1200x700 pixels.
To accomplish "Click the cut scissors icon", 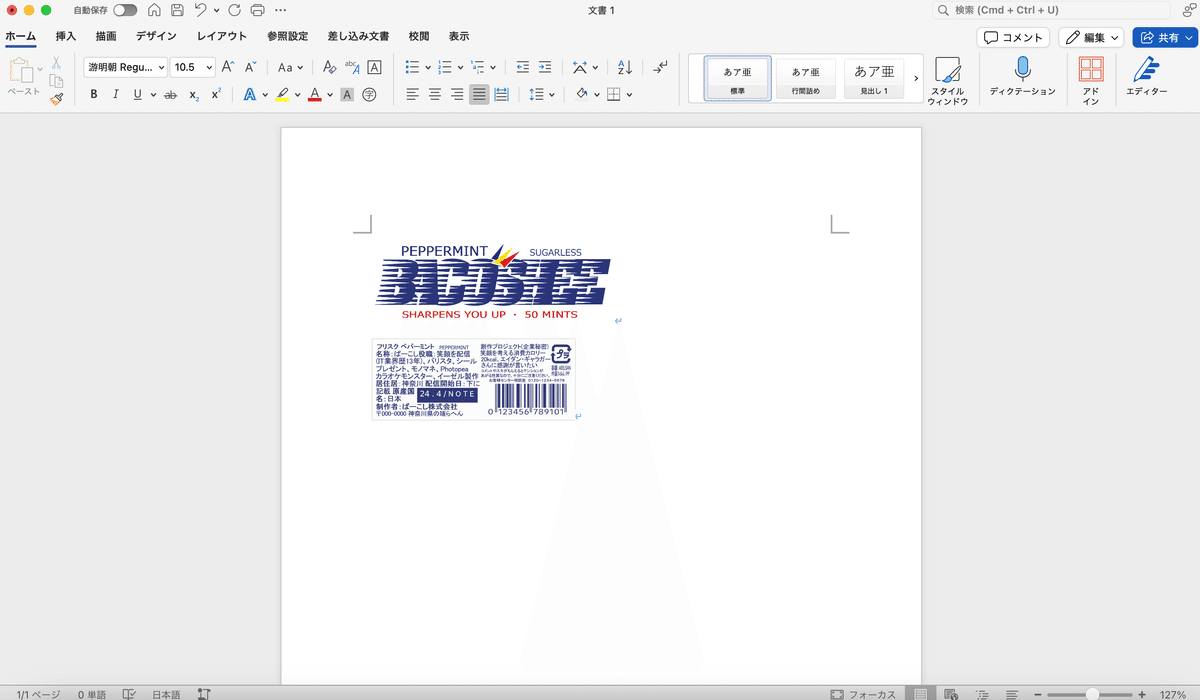I will (56, 62).
